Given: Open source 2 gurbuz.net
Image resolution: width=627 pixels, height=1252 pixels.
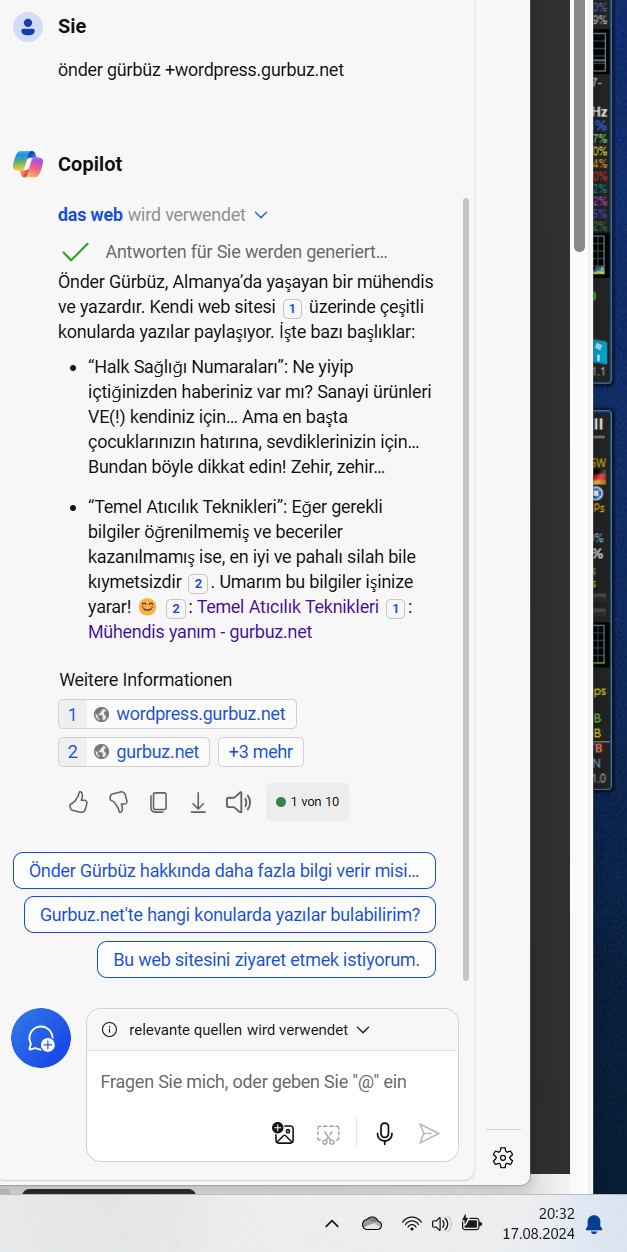Looking at the screenshot, I should pyautogui.click(x=134, y=752).
